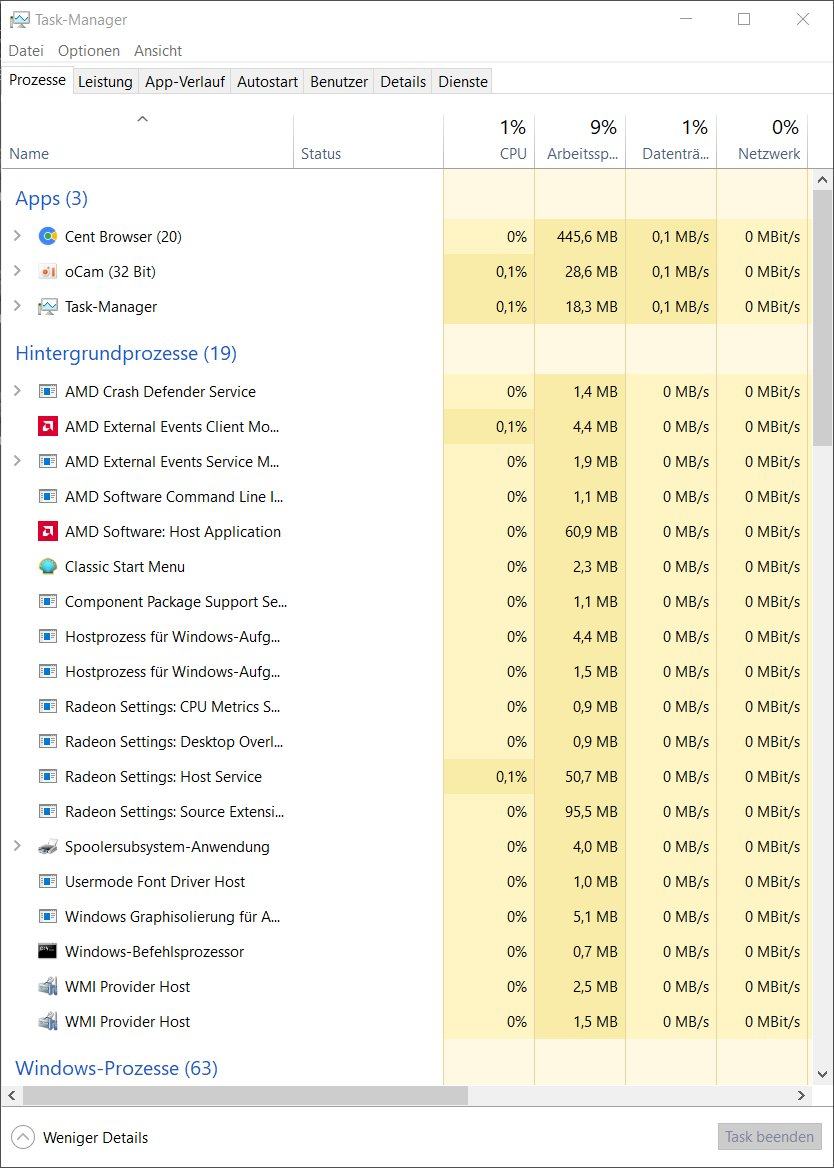Click the Spoolersubsystem printer icon

(47, 847)
